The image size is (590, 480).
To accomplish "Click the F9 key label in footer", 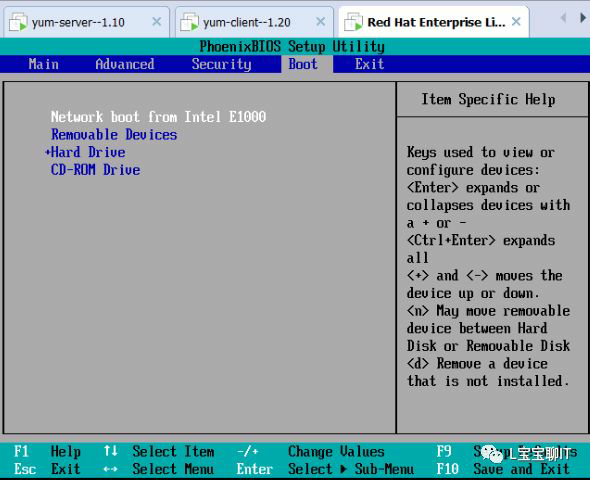I will (444, 451).
